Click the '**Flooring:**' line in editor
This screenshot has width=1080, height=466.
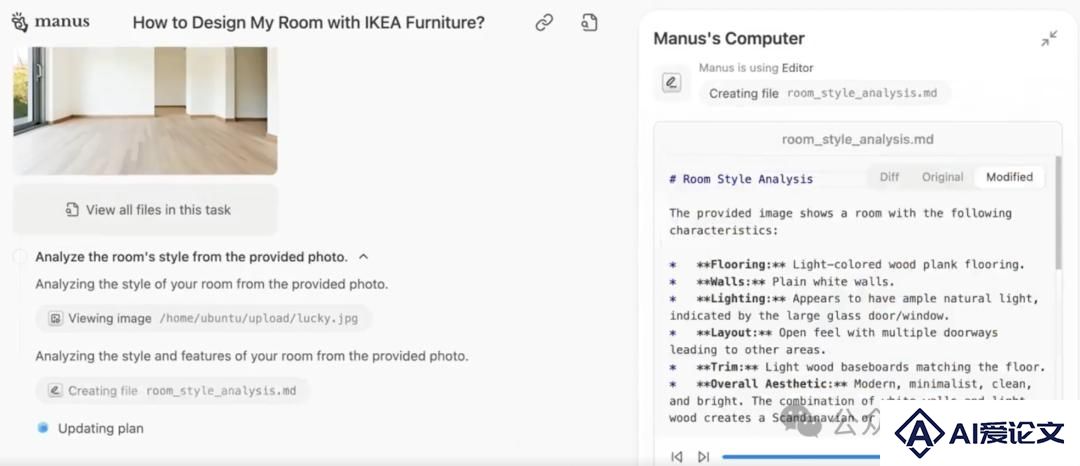(847, 264)
